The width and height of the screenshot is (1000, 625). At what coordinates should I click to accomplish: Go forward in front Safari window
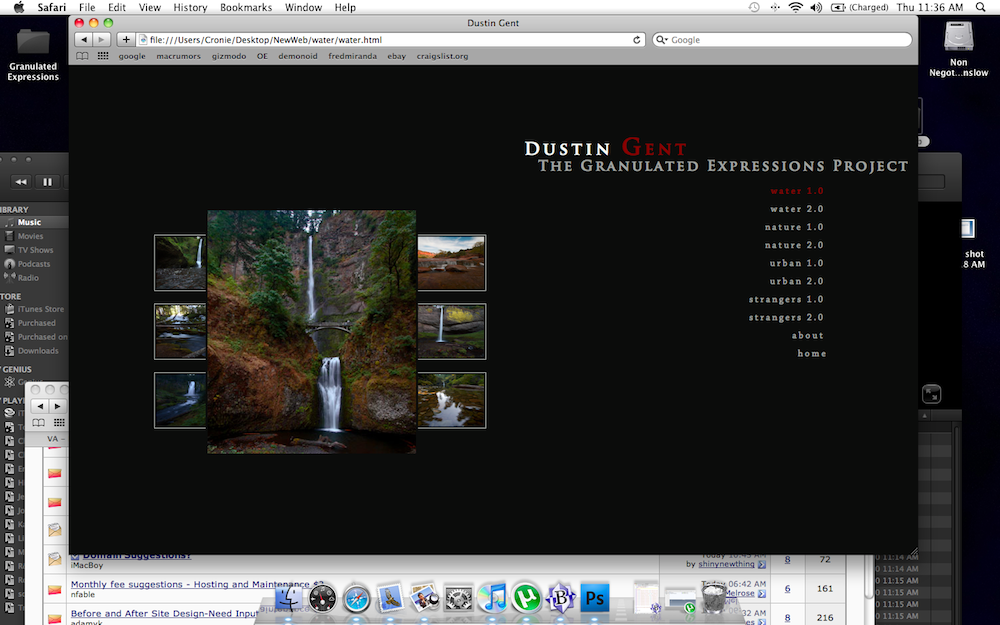[x=101, y=40]
